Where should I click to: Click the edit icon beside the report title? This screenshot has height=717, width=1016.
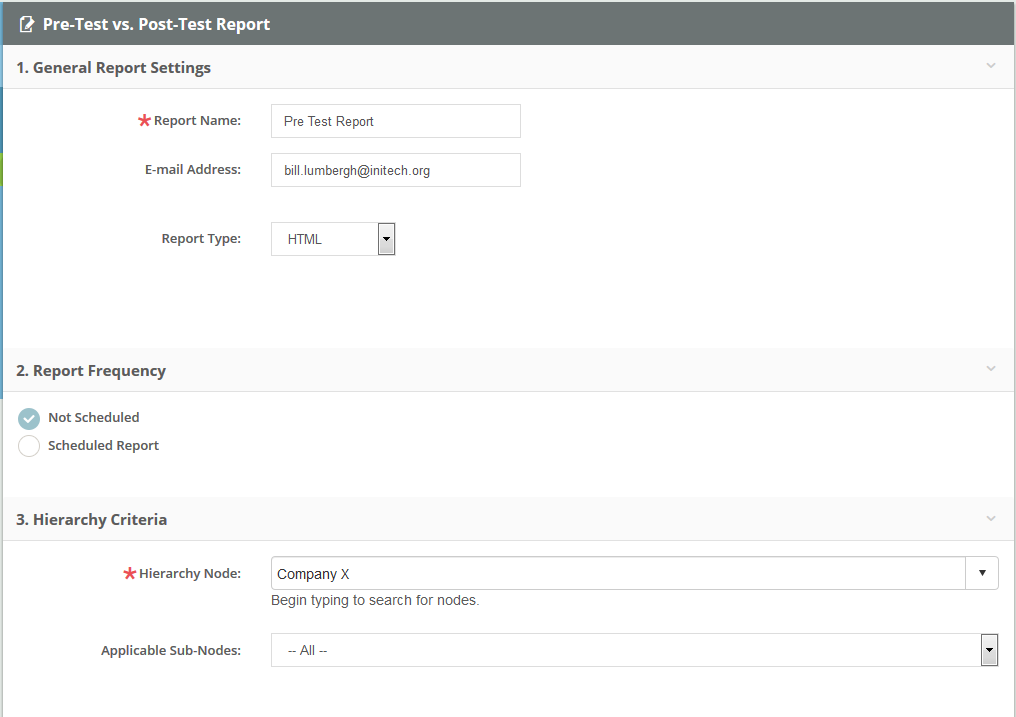tap(27, 24)
